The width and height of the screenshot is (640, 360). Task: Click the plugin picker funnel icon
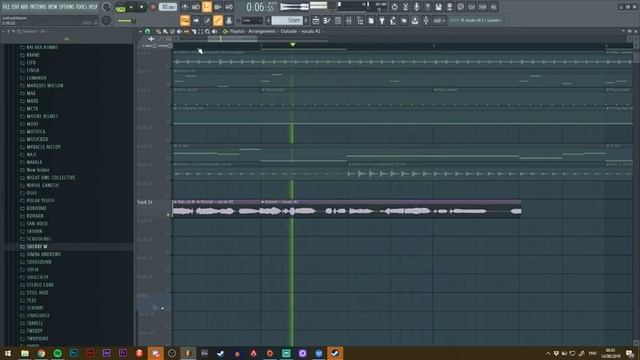tap(382, 20)
